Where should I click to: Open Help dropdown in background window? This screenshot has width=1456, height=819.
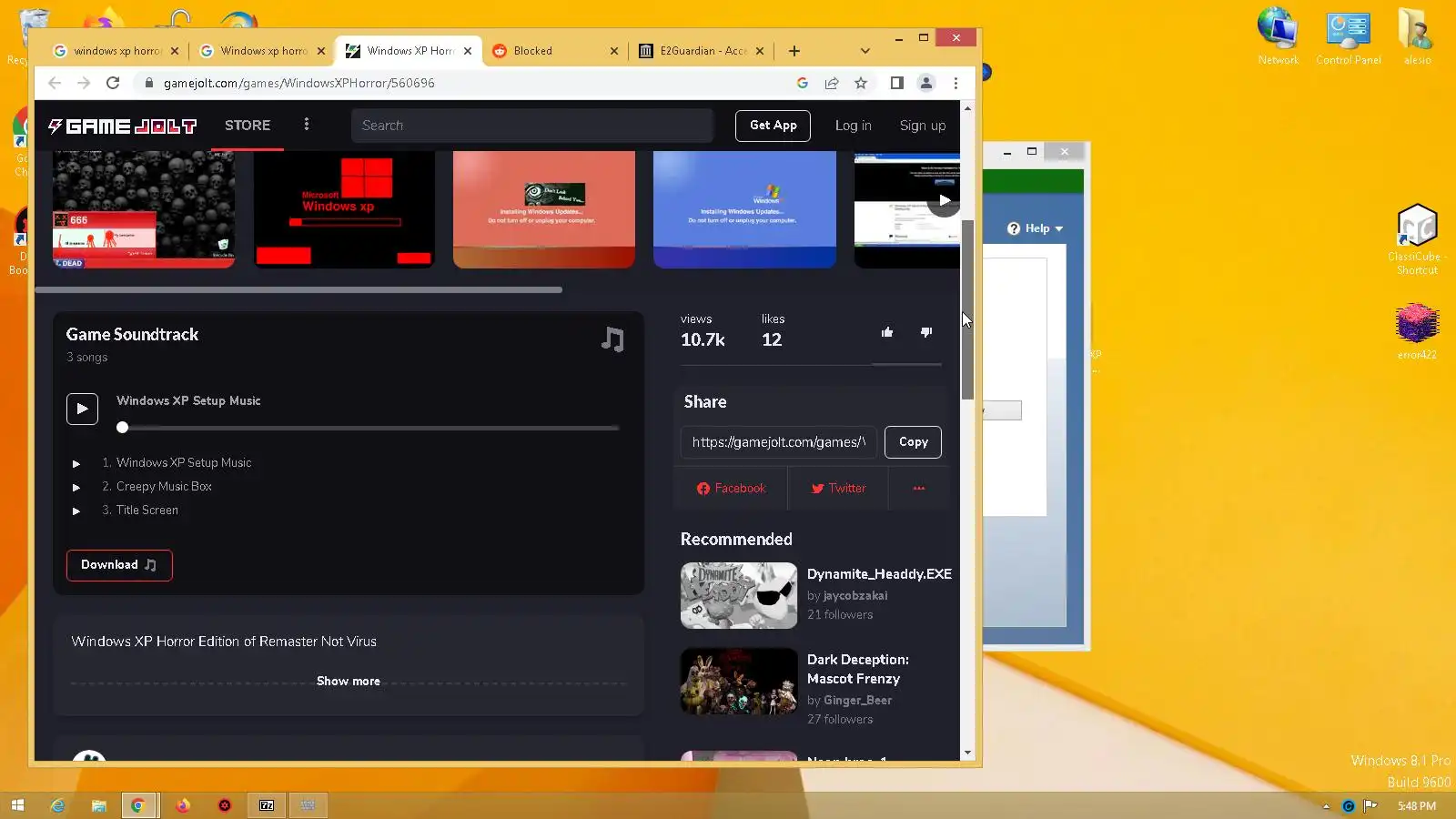(1036, 228)
